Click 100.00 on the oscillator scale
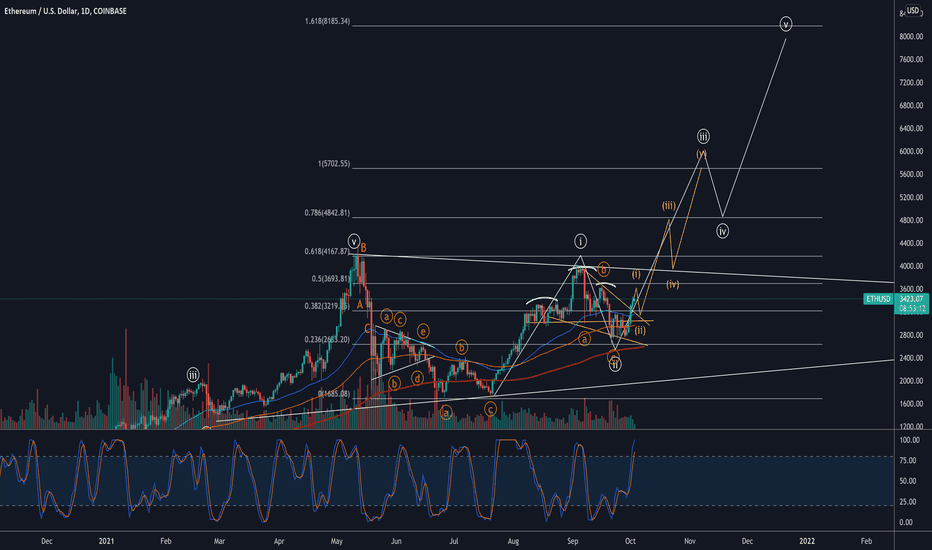This screenshot has height=550, width=932. point(909,441)
